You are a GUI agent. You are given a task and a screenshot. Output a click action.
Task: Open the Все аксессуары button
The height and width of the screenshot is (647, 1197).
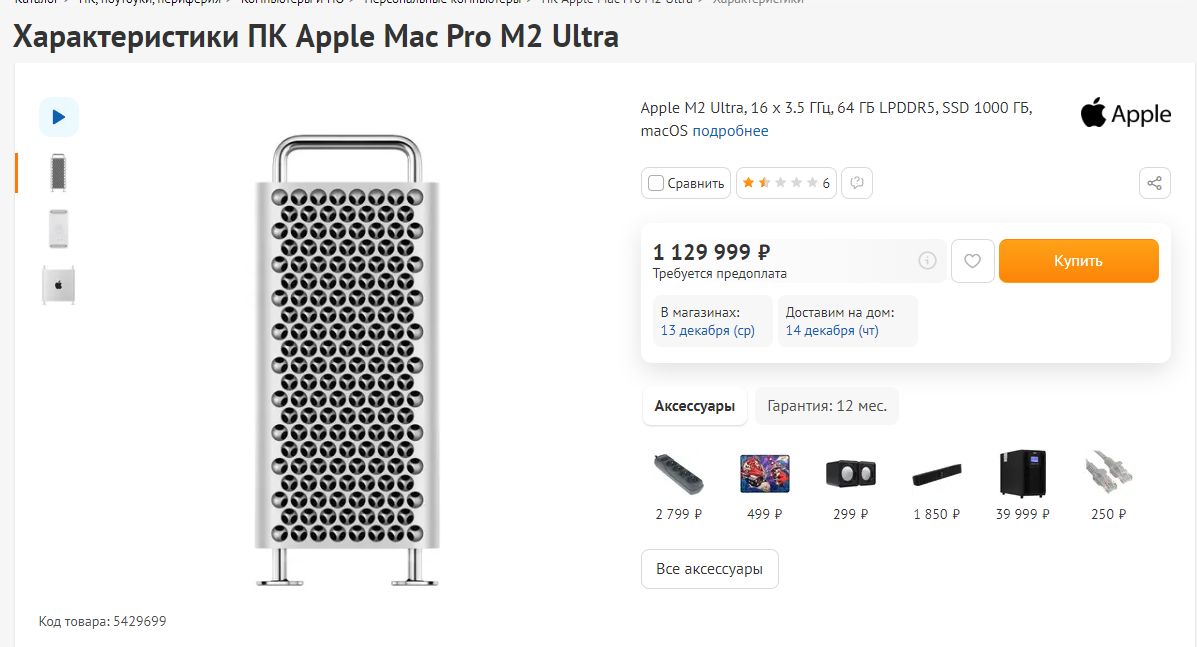pos(709,569)
